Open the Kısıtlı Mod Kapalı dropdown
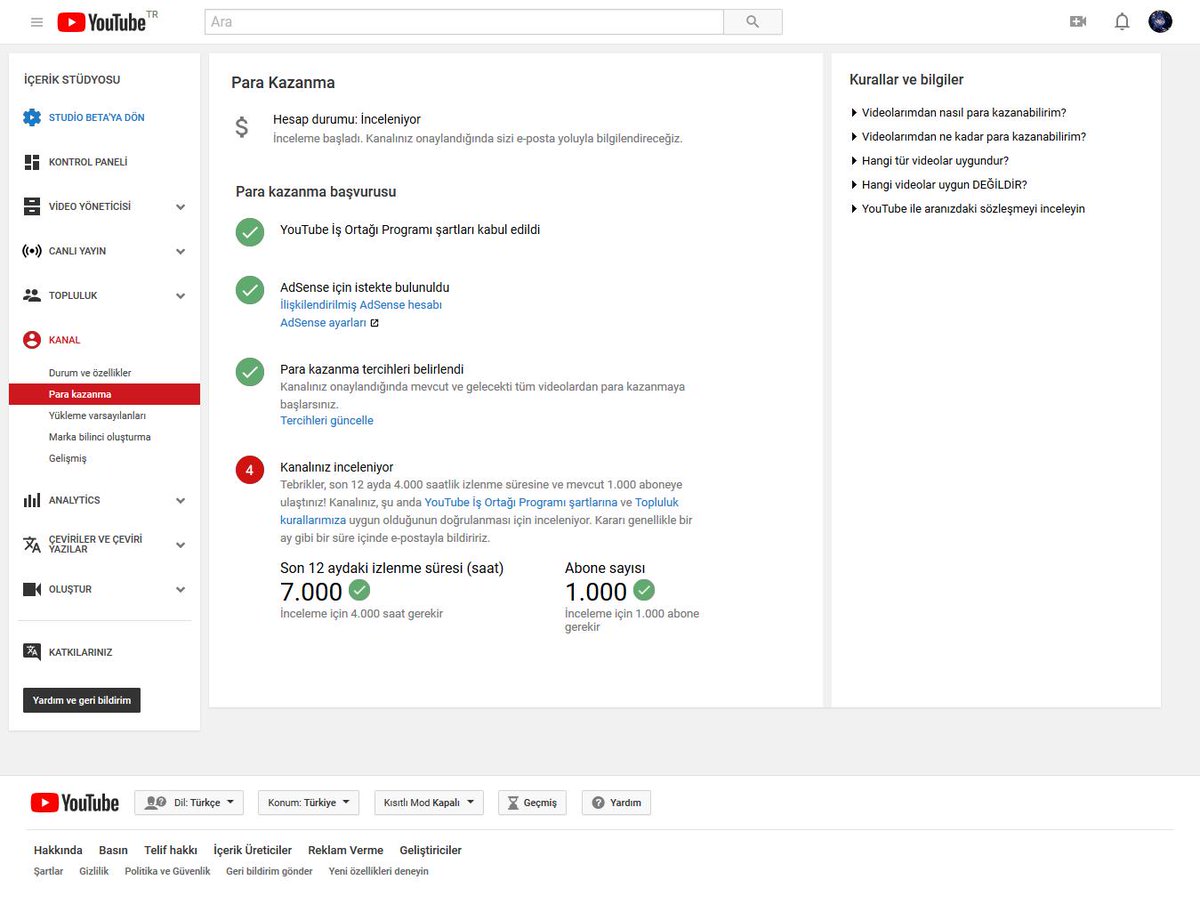The height and width of the screenshot is (904, 1200). pyautogui.click(x=429, y=802)
